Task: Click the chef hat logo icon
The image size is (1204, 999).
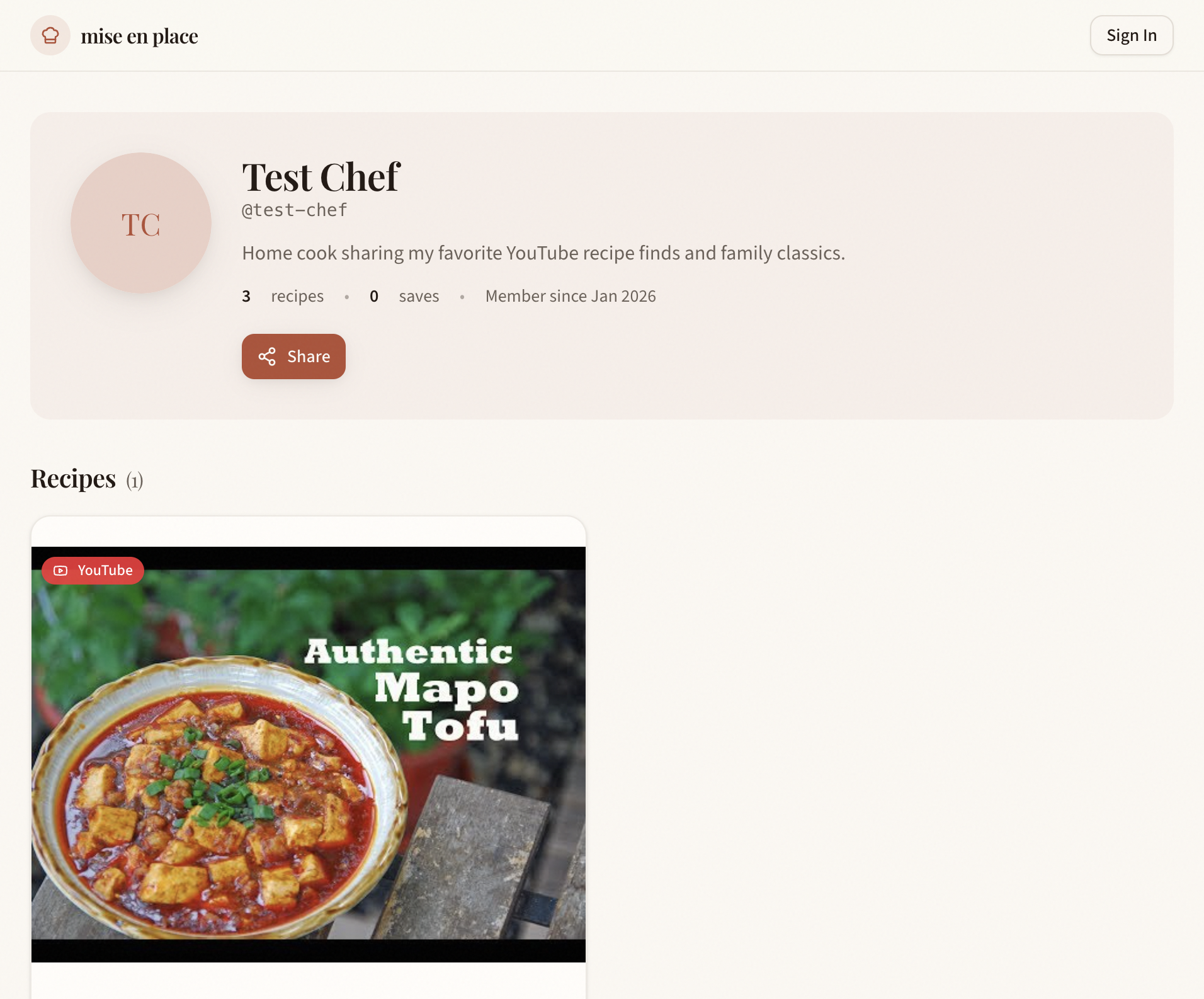Action: point(50,35)
